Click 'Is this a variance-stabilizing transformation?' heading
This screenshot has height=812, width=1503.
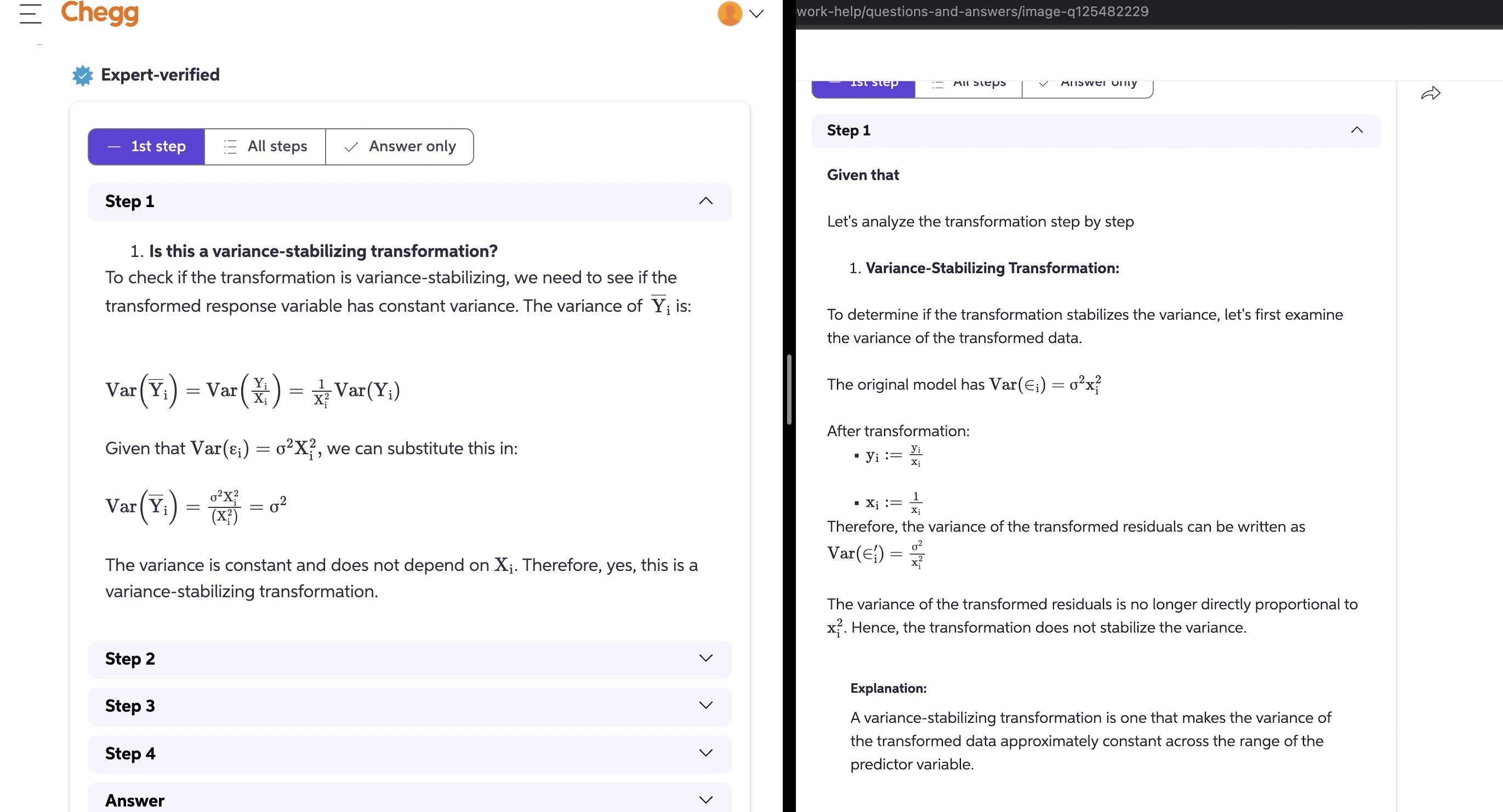323,251
